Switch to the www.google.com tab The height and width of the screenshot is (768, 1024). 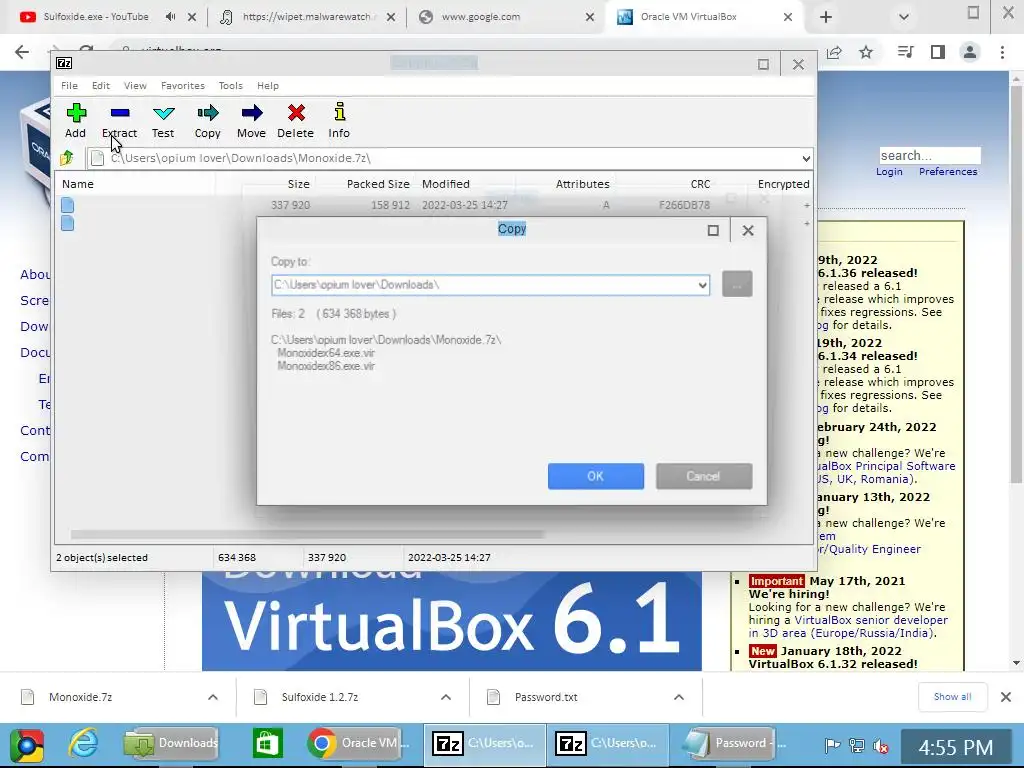pos(481,16)
